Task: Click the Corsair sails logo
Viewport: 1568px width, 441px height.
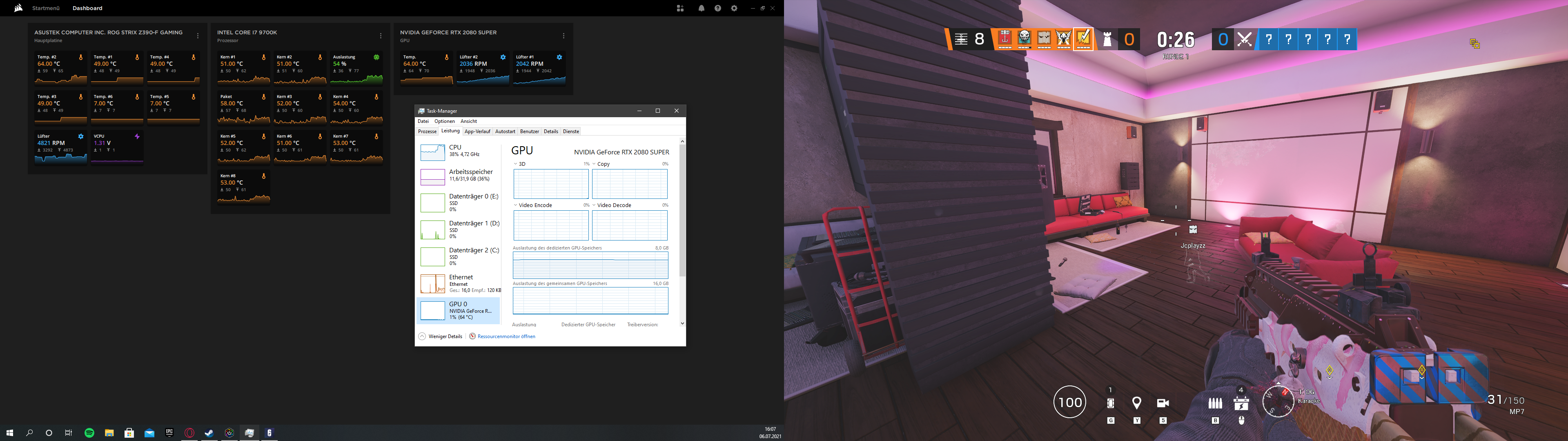Action: (18, 8)
